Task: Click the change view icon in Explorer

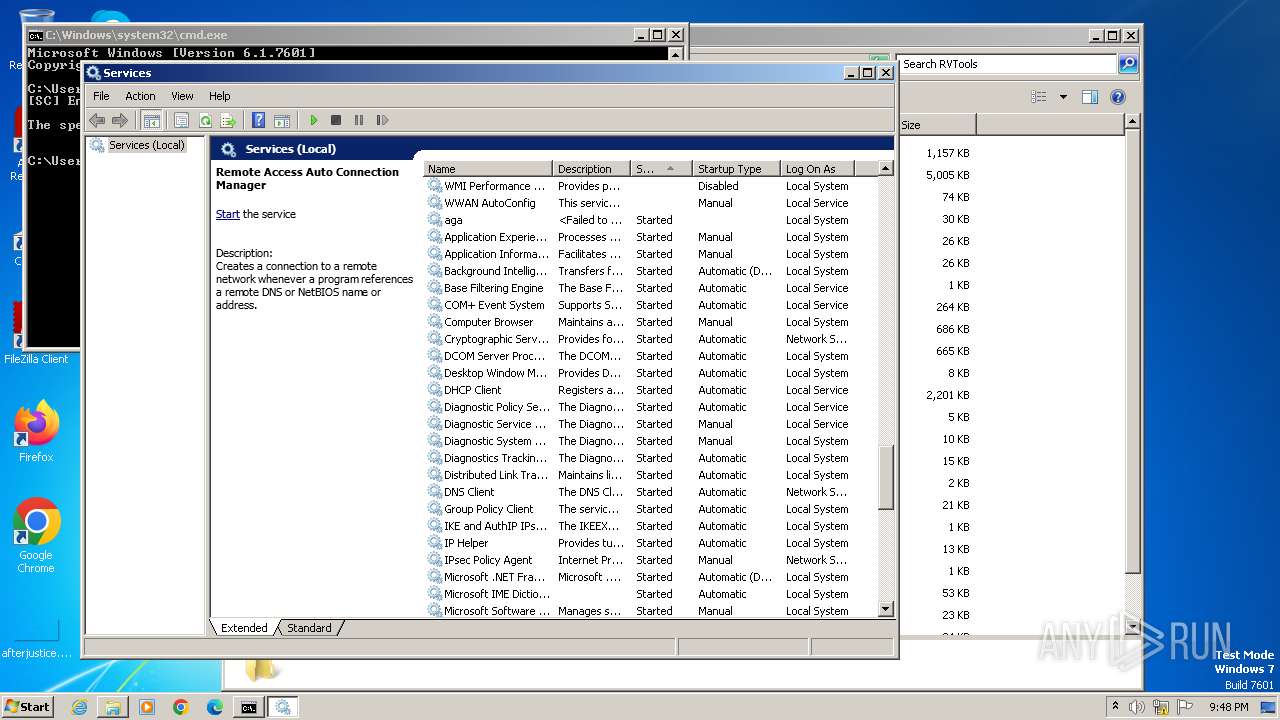Action: [1039, 97]
